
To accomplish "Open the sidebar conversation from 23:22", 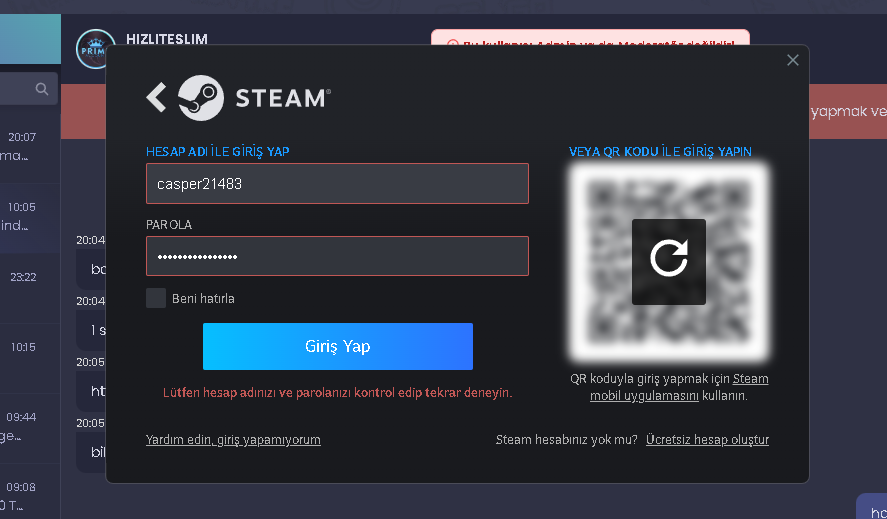I will pyautogui.click(x=30, y=288).
